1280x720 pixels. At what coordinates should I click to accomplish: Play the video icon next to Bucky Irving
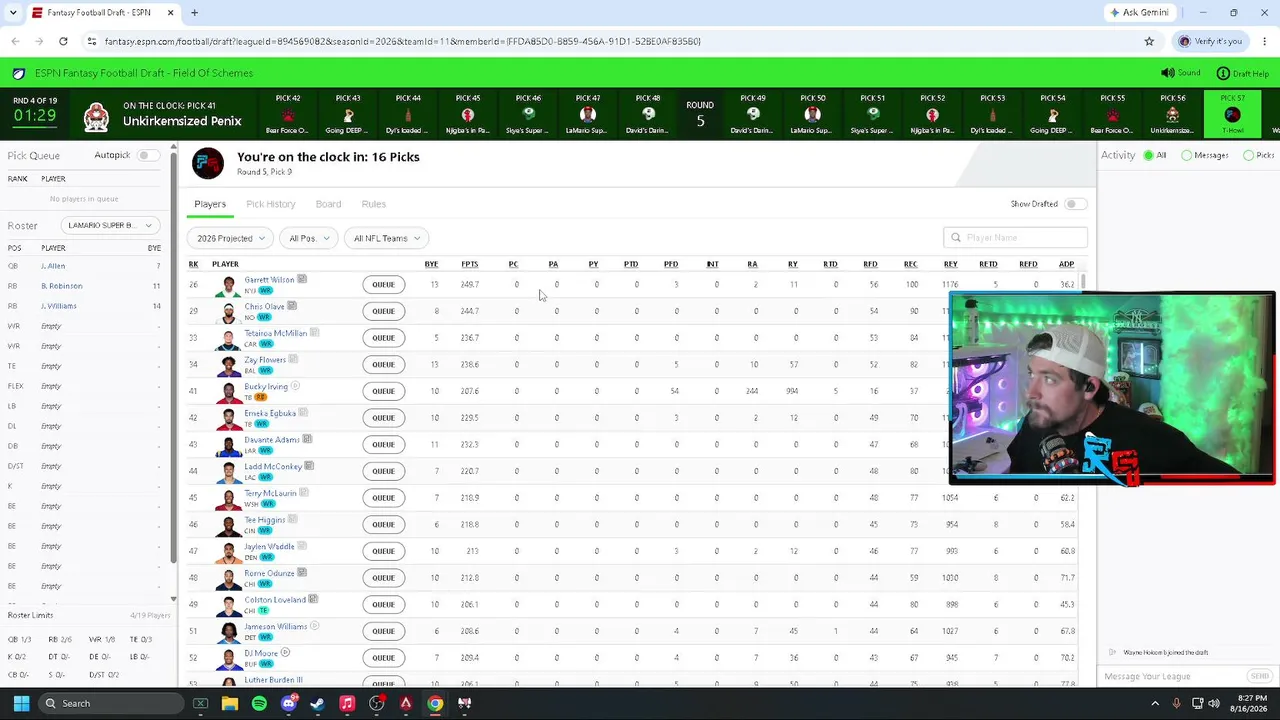(295, 386)
